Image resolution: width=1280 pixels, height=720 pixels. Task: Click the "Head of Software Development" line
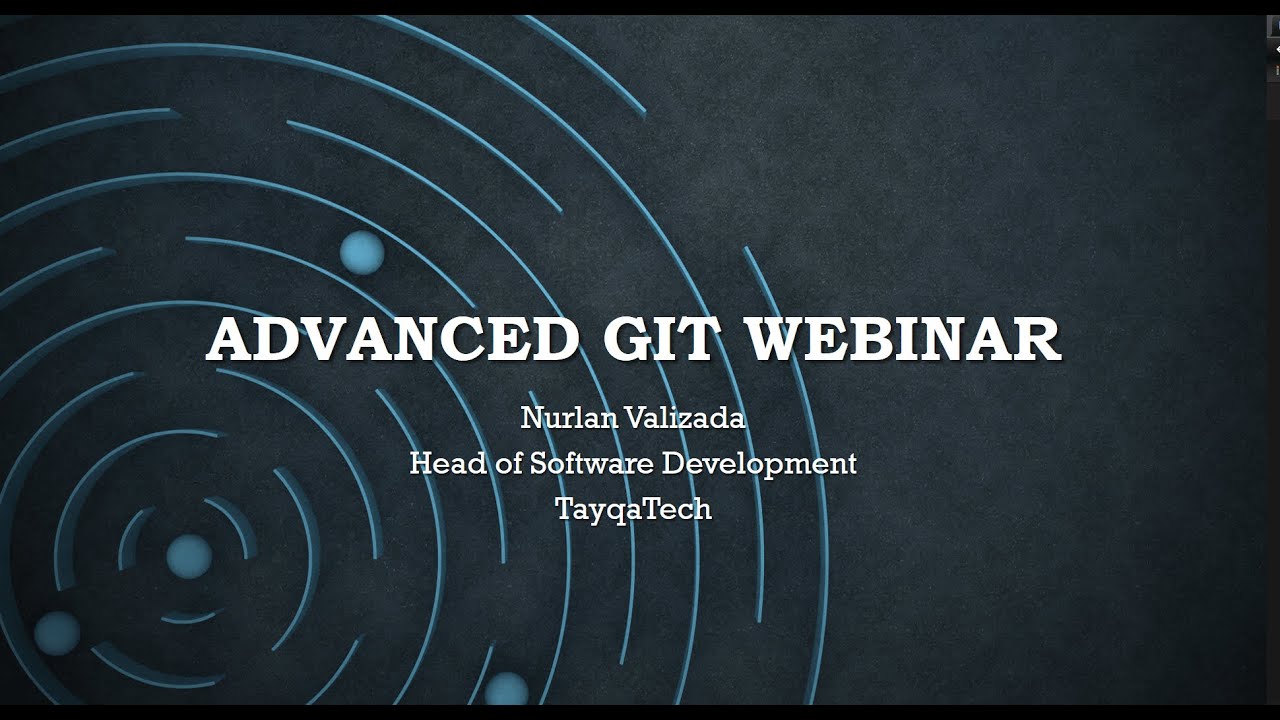pyautogui.click(x=633, y=463)
